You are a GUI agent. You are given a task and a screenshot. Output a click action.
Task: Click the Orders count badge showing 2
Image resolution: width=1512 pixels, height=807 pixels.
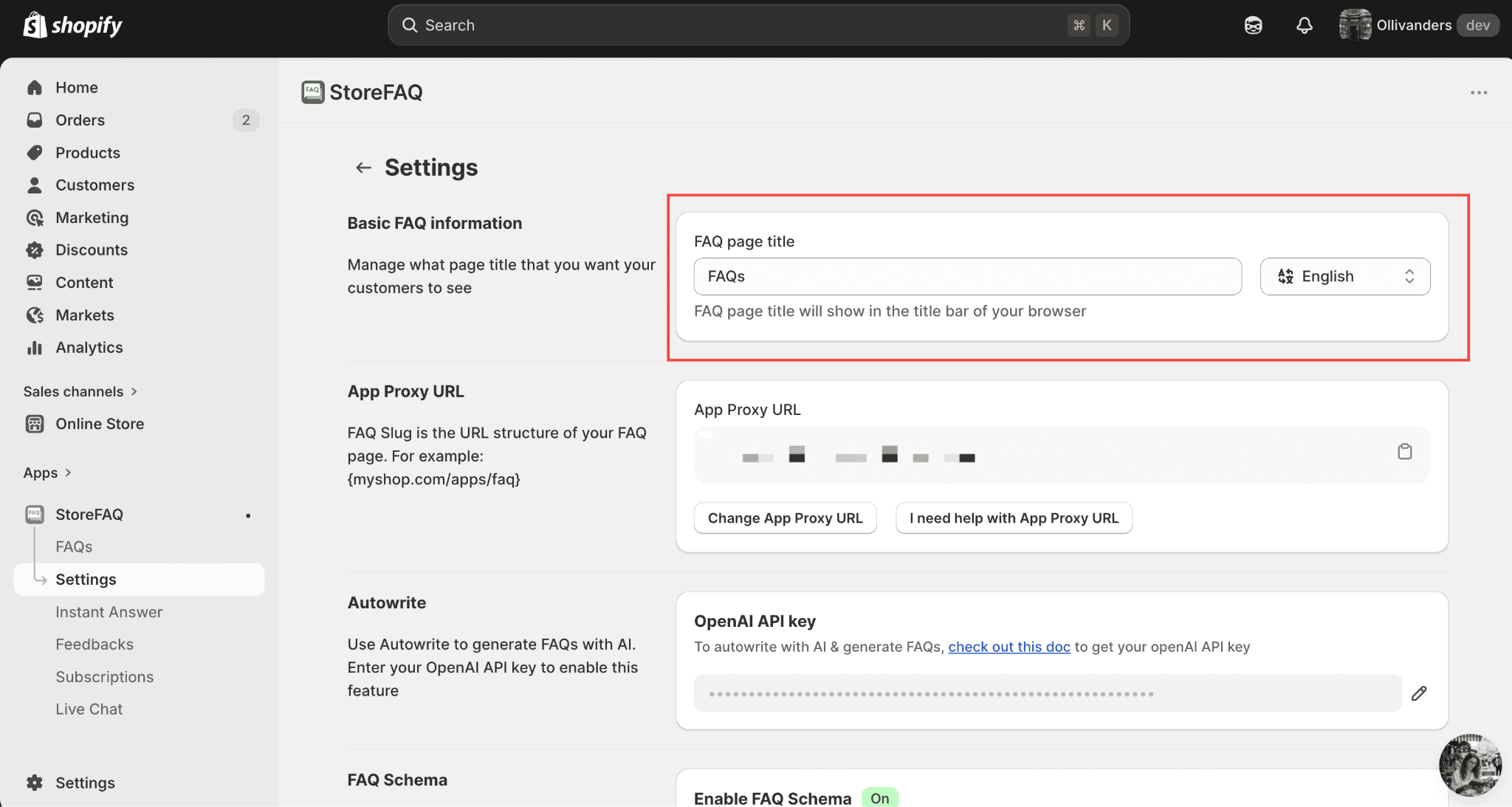click(x=246, y=120)
